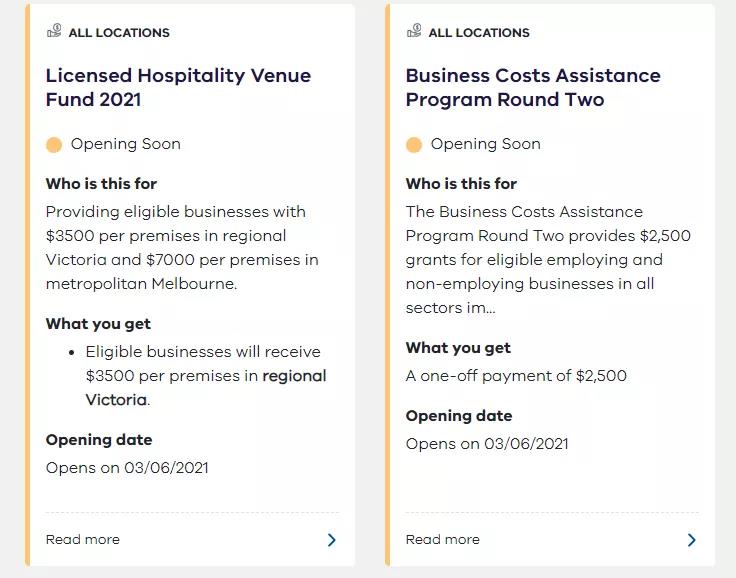Click the Business Costs Assistance description paragraph
Screen dimensions: 736x578
coord(548,260)
